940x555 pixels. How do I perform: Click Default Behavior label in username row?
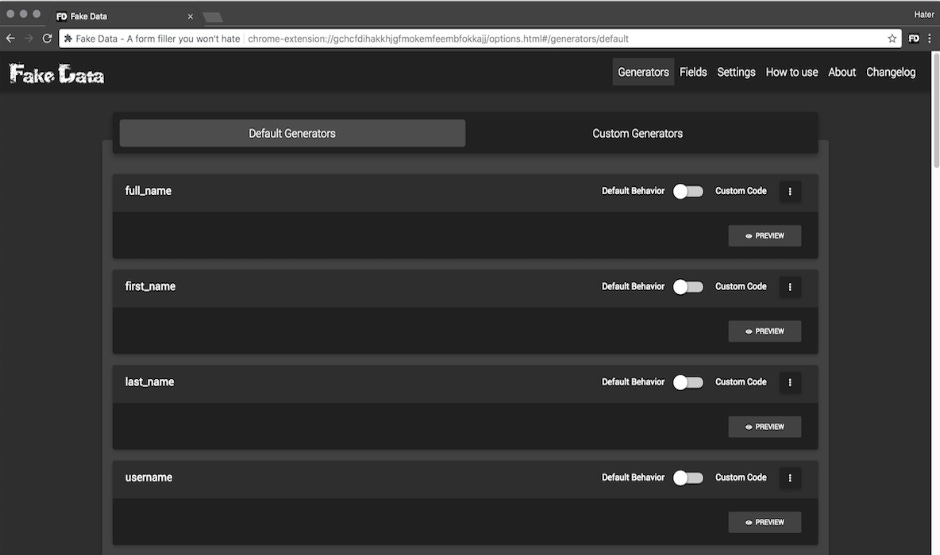coord(633,477)
